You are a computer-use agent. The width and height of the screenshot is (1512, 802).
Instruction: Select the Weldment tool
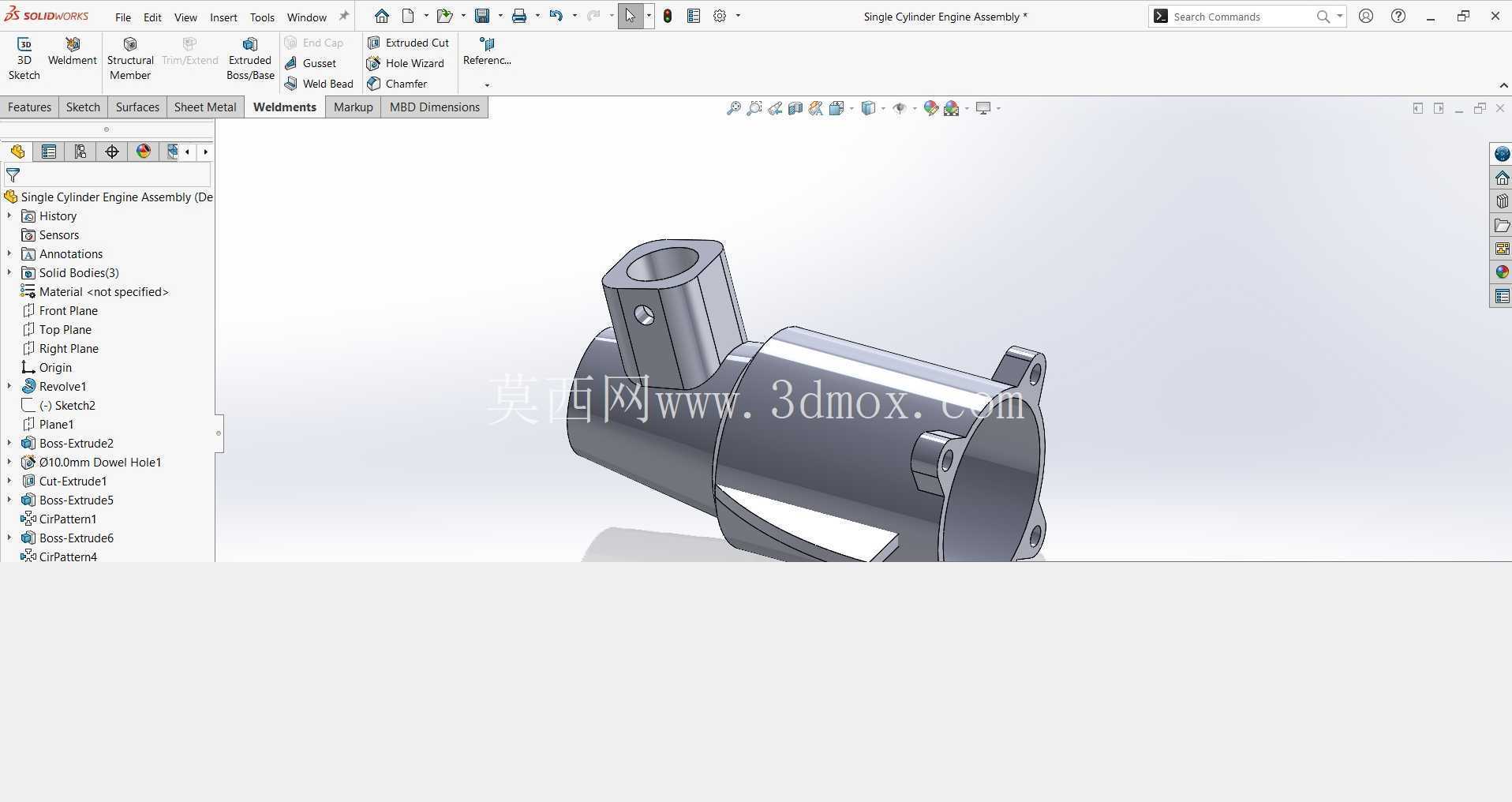[x=72, y=52]
